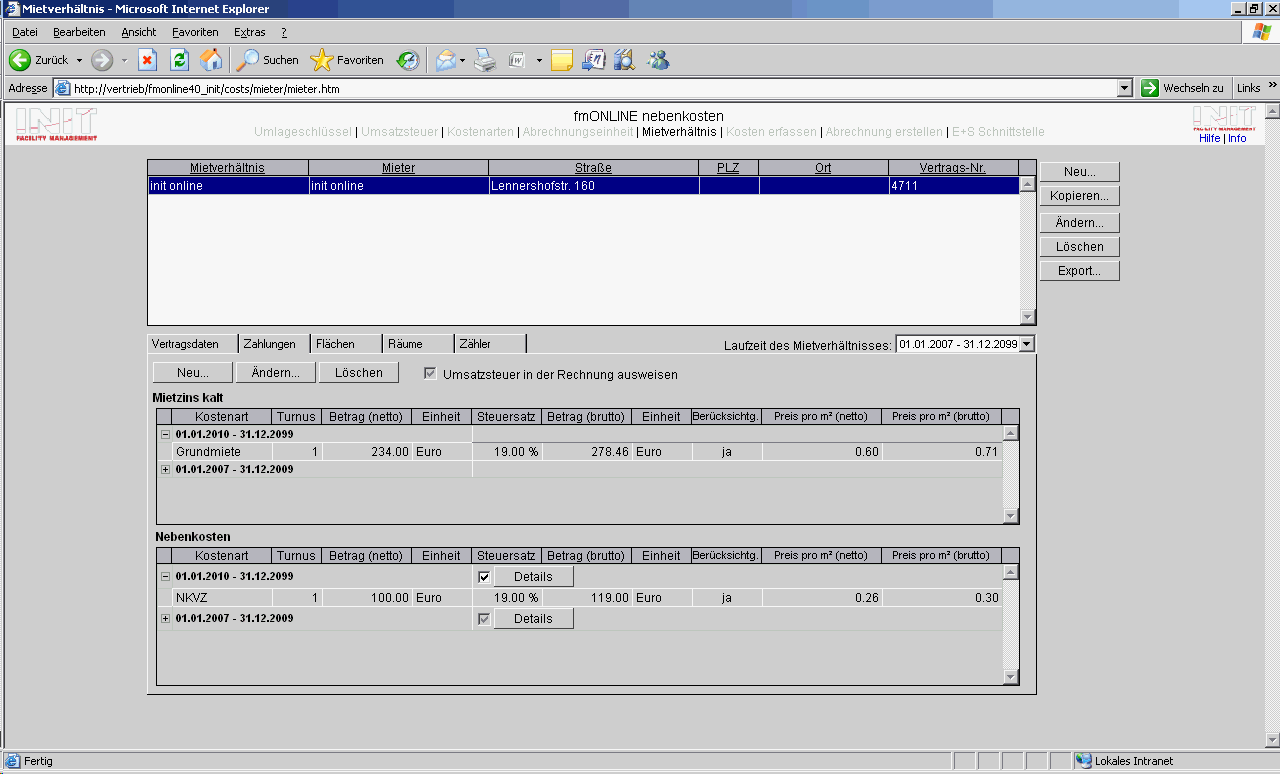Open the Kosten erfassen navigation link

click(x=771, y=132)
